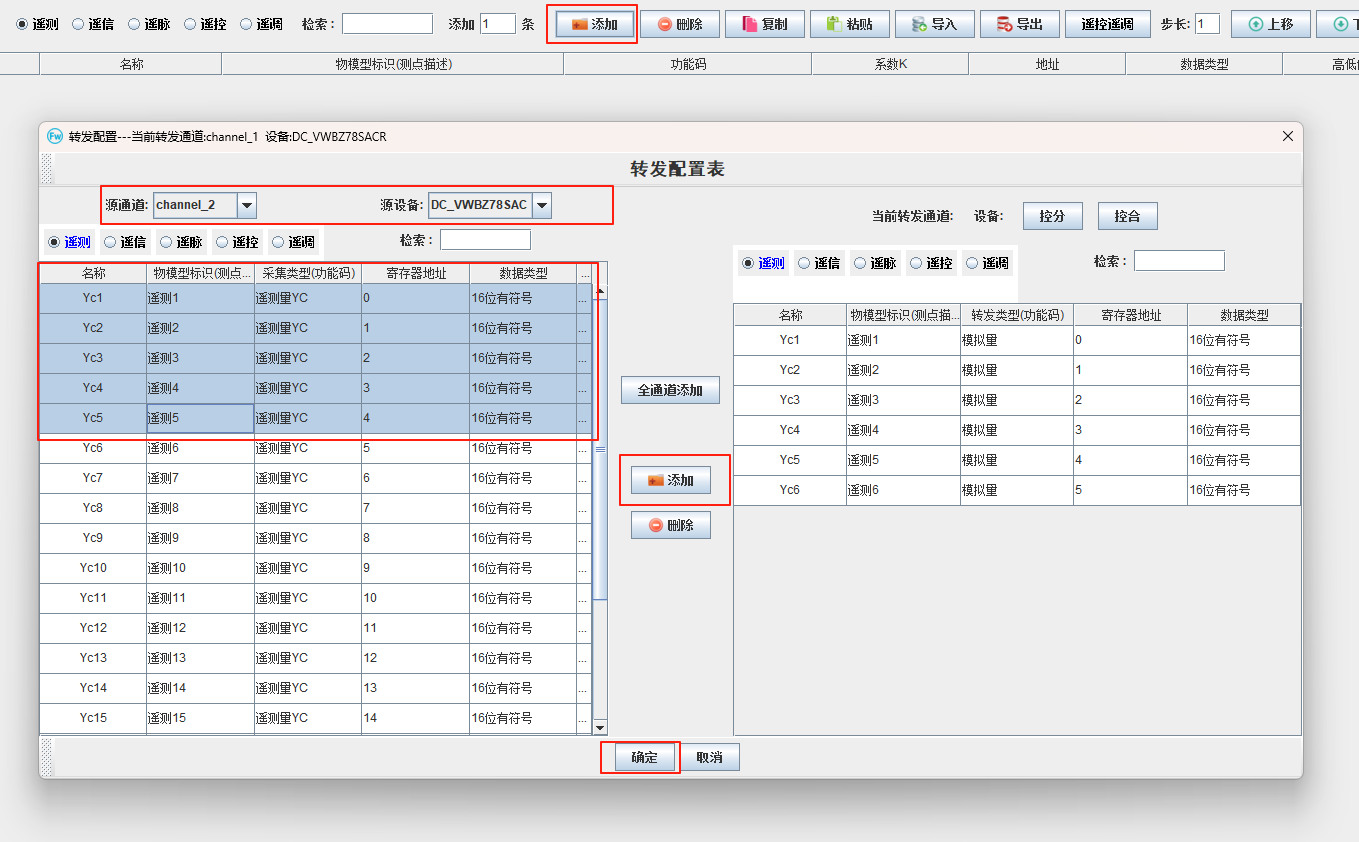Click the 名称 column header in source table

coord(93,273)
